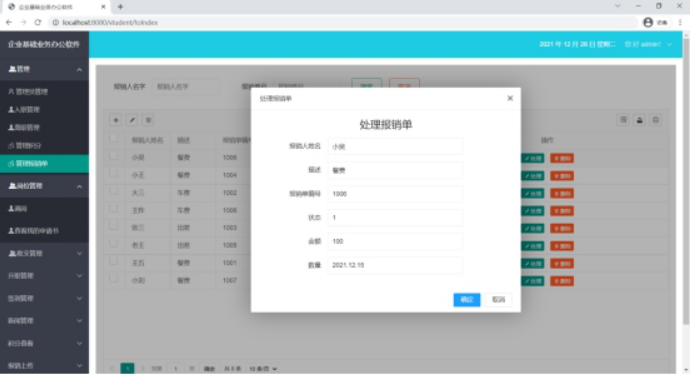Collapse the 管理 sidebar section

pyautogui.click(x=44, y=69)
